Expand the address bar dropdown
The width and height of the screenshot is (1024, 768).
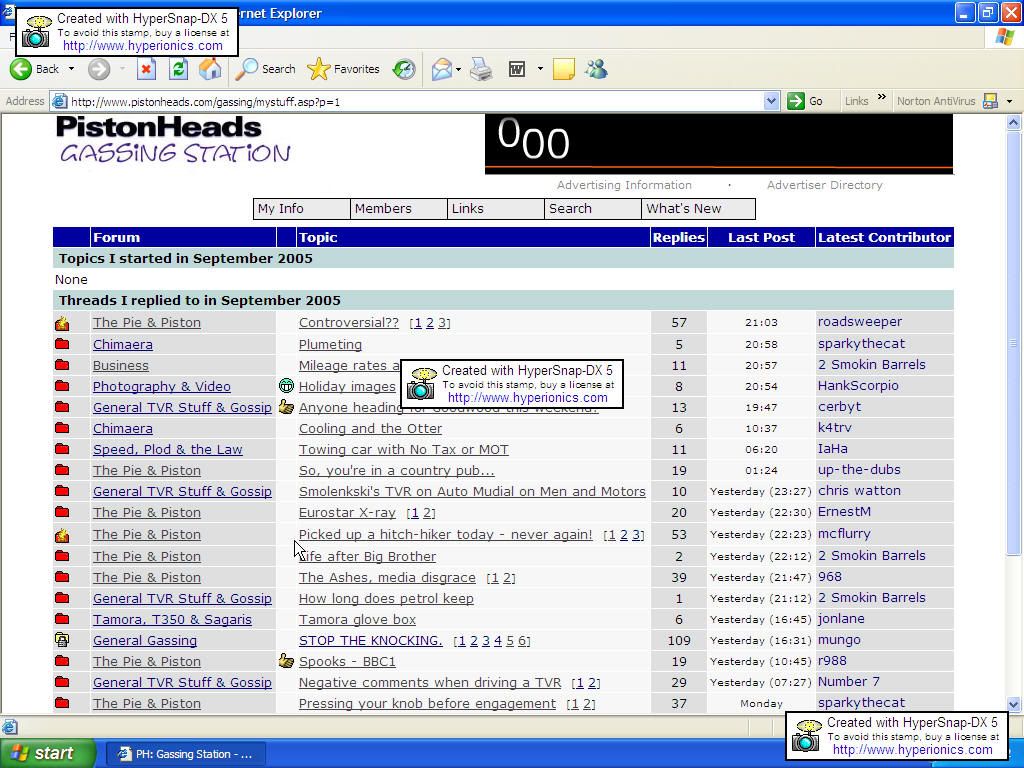[771, 101]
